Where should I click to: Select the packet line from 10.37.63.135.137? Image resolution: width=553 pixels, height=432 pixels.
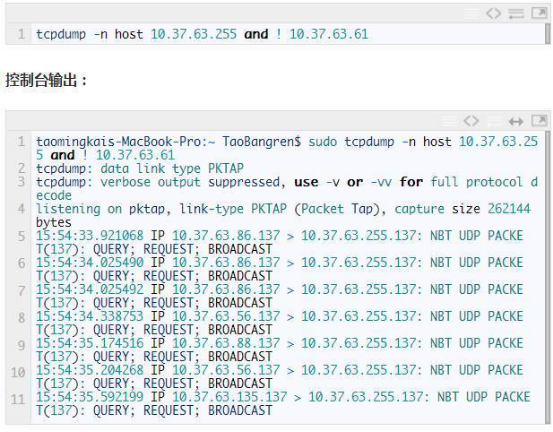click(x=283, y=403)
